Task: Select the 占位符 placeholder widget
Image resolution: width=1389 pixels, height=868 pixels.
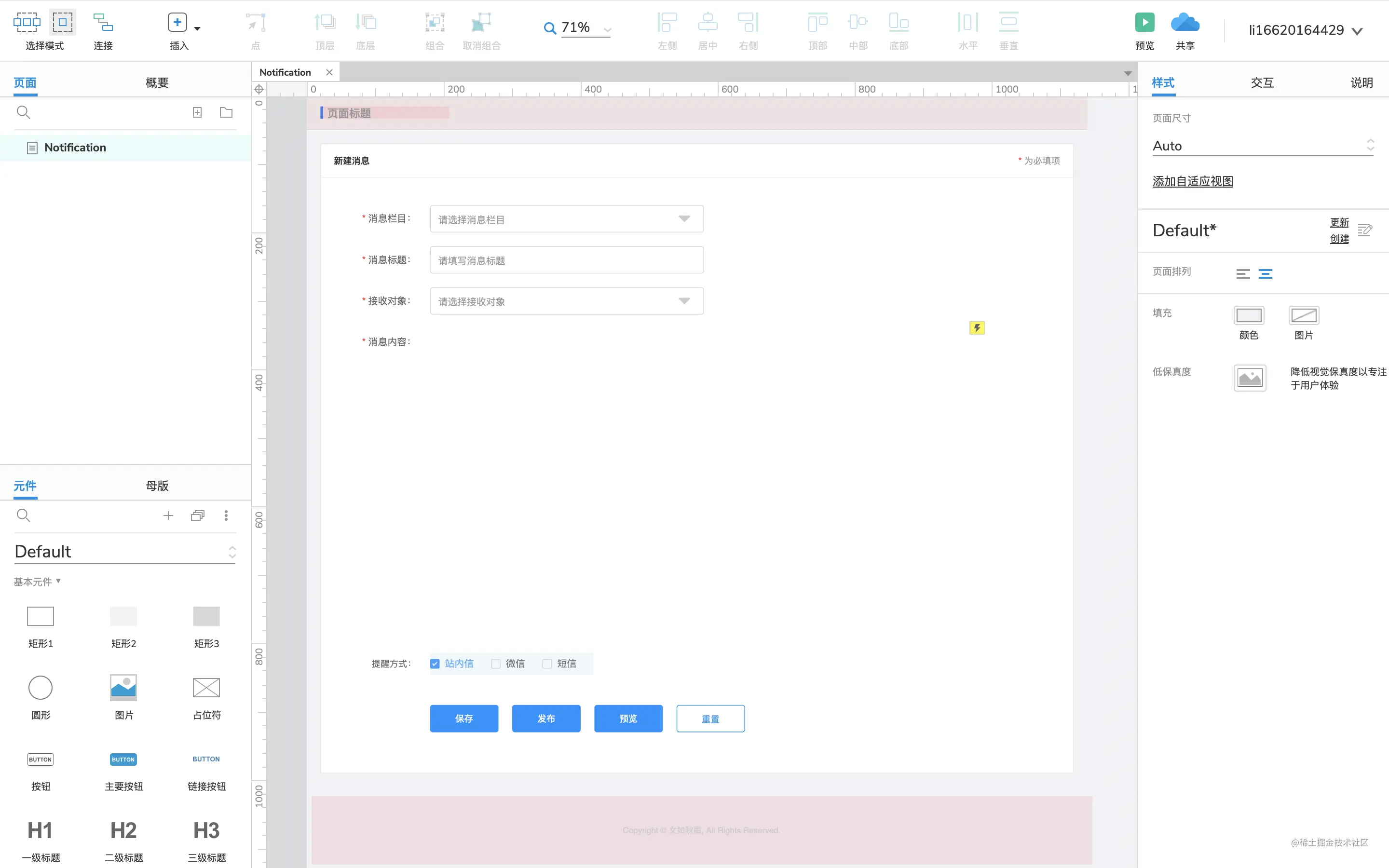Action: (206, 699)
